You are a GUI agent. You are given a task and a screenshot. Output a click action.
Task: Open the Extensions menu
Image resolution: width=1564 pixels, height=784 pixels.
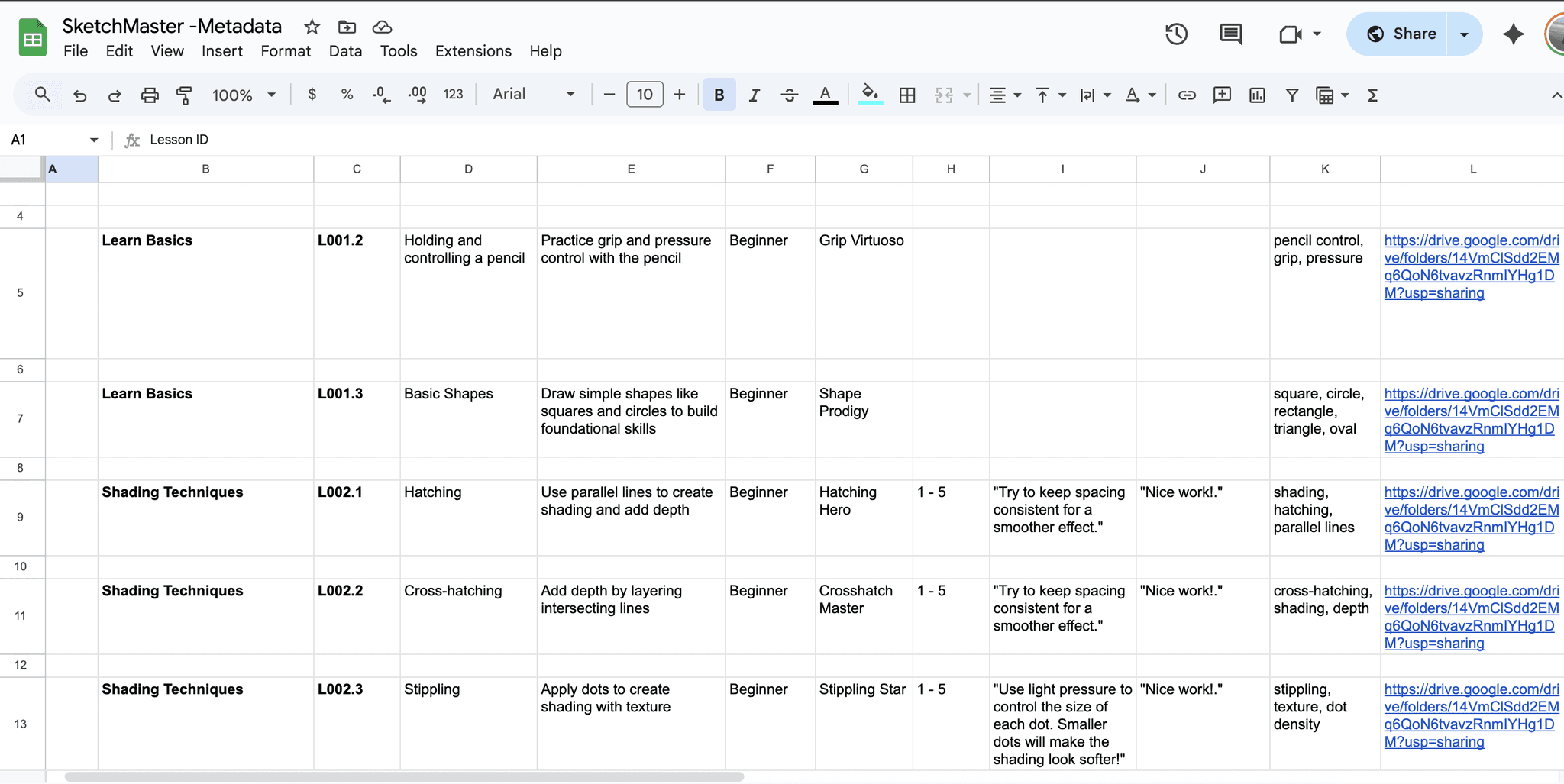(x=473, y=51)
